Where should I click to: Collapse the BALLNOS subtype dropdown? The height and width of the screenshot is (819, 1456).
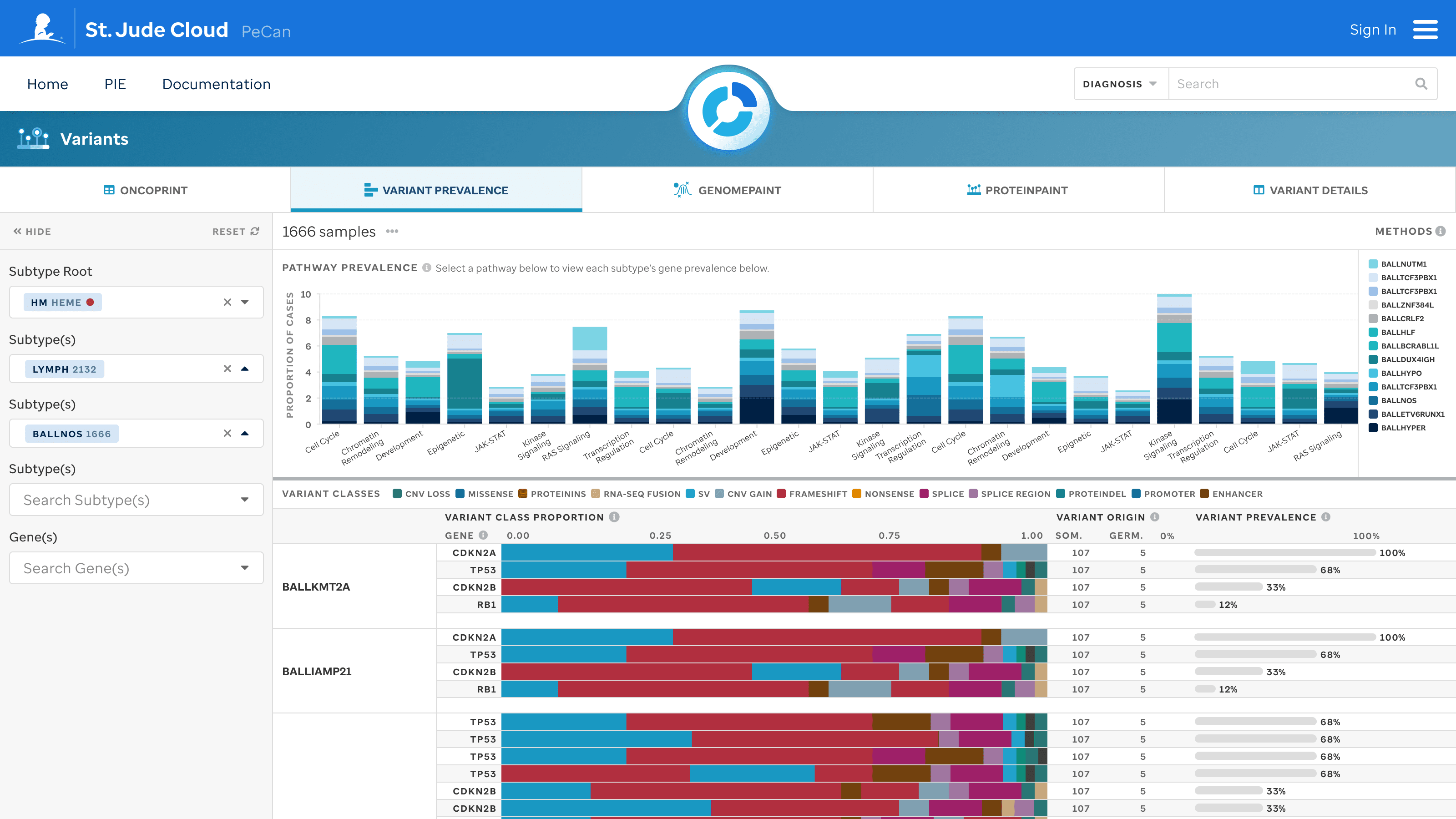tap(245, 434)
